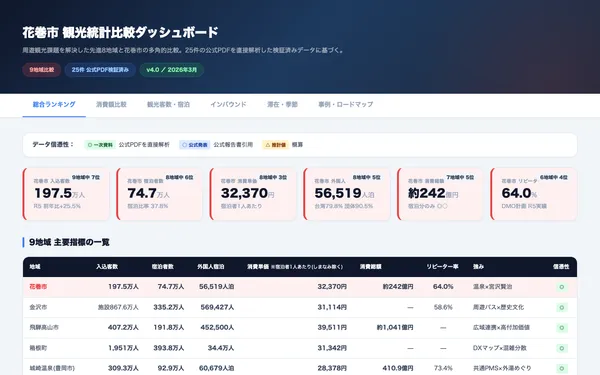600x375 pixels.
Task: Open the 74.7万人 宿泊客数 card
Action: tap(160, 194)
